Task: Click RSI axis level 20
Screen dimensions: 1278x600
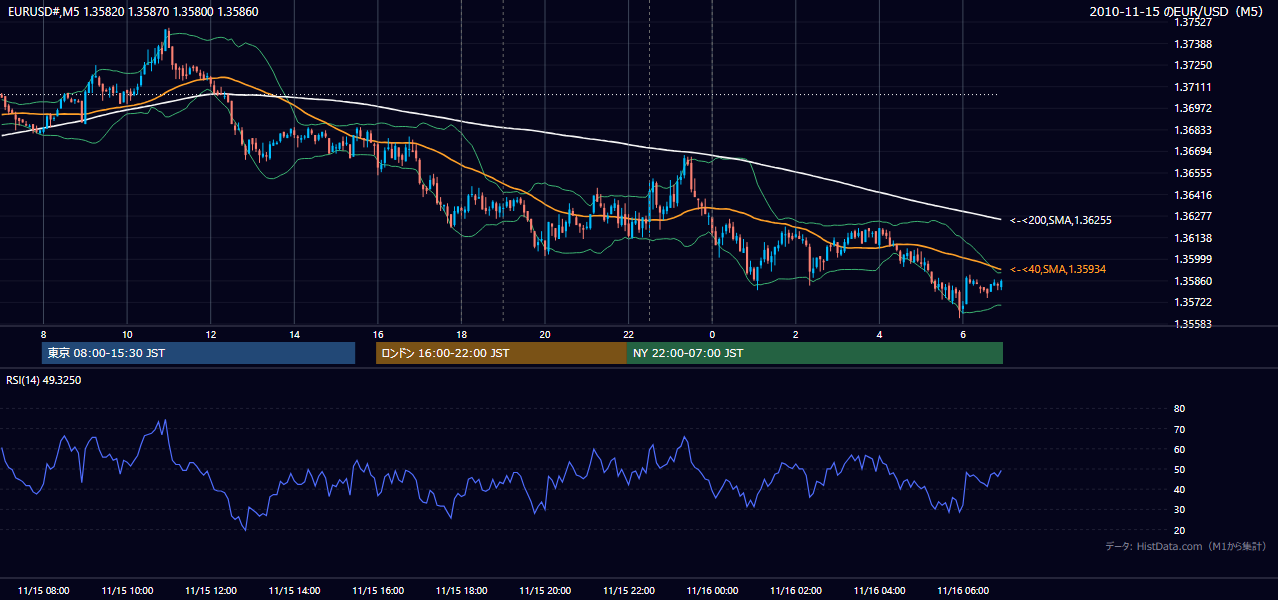Action: point(1180,530)
